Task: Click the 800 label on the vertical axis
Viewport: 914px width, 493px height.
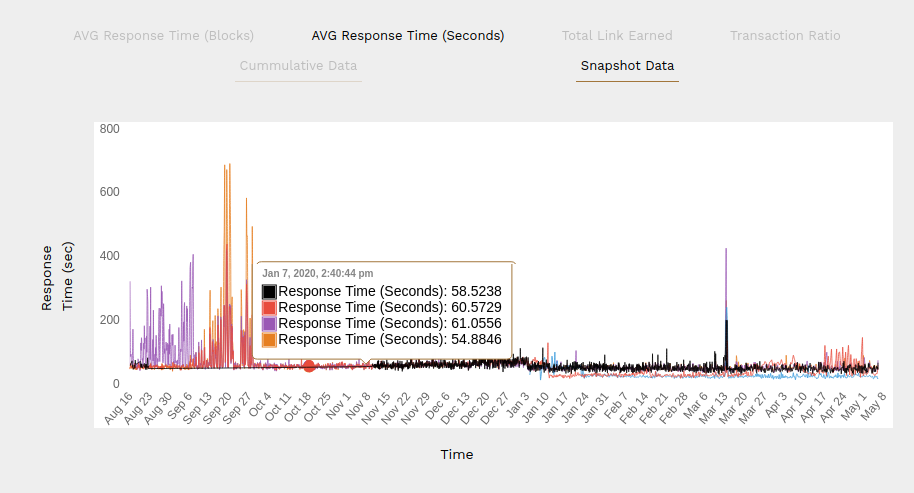Action: tap(109, 129)
